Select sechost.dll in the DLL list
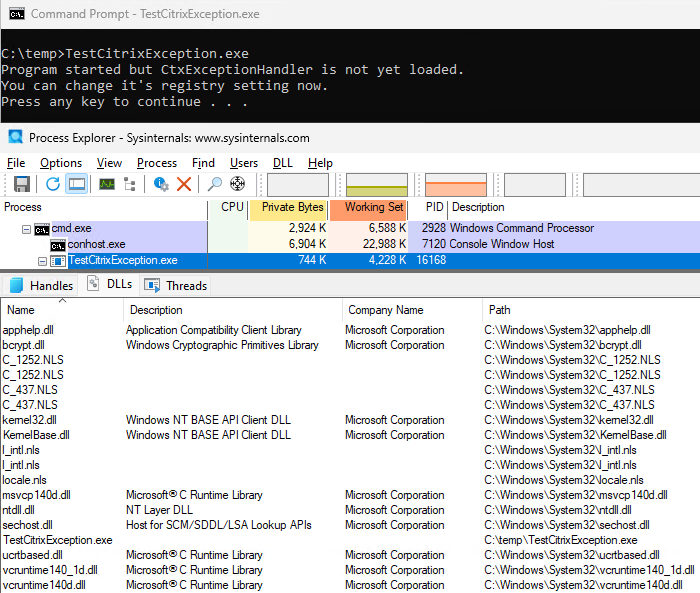Image resolution: width=700 pixels, height=593 pixels. [27, 525]
